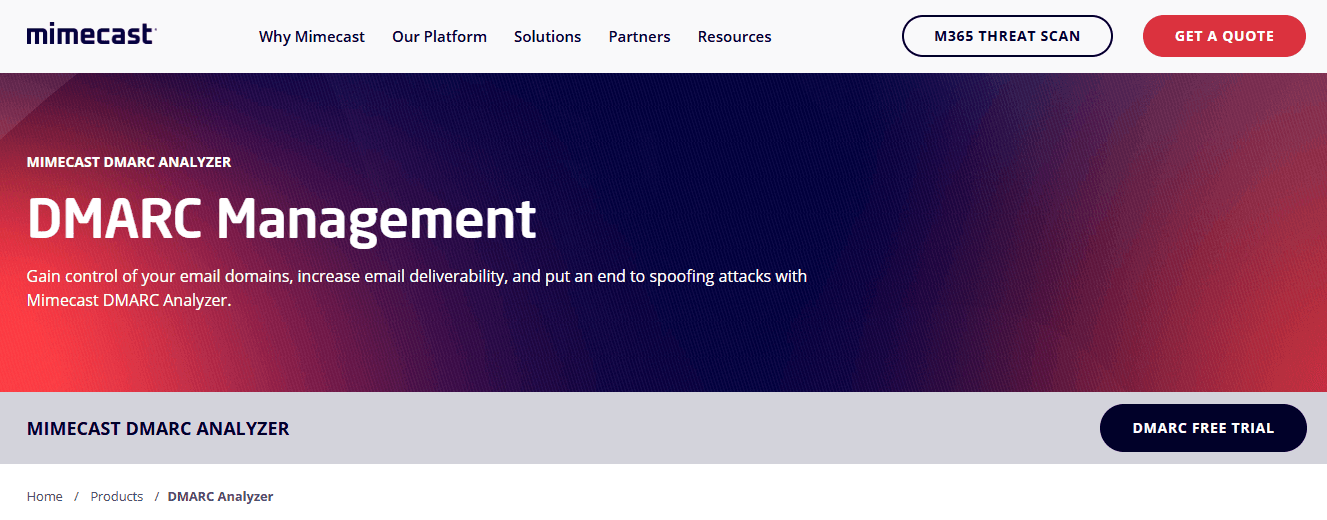This screenshot has height=520, width=1327.
Task: Click the Mimecast logo
Action: click(x=91, y=35)
